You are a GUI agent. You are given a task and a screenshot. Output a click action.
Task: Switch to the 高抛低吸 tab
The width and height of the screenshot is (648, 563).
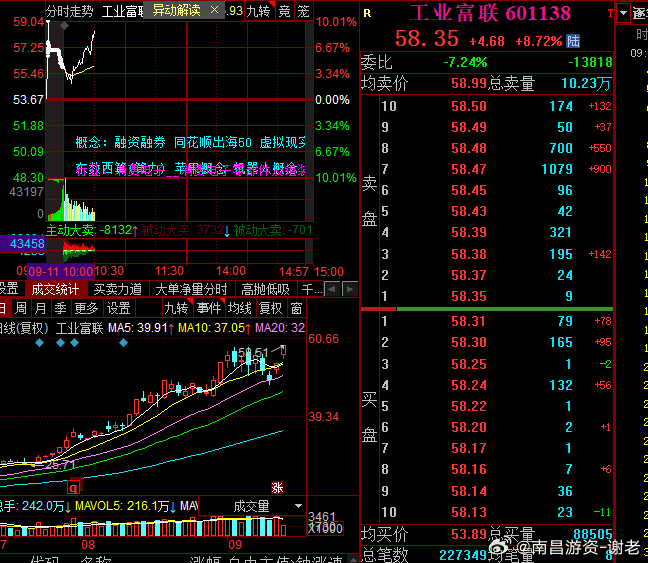pos(265,289)
